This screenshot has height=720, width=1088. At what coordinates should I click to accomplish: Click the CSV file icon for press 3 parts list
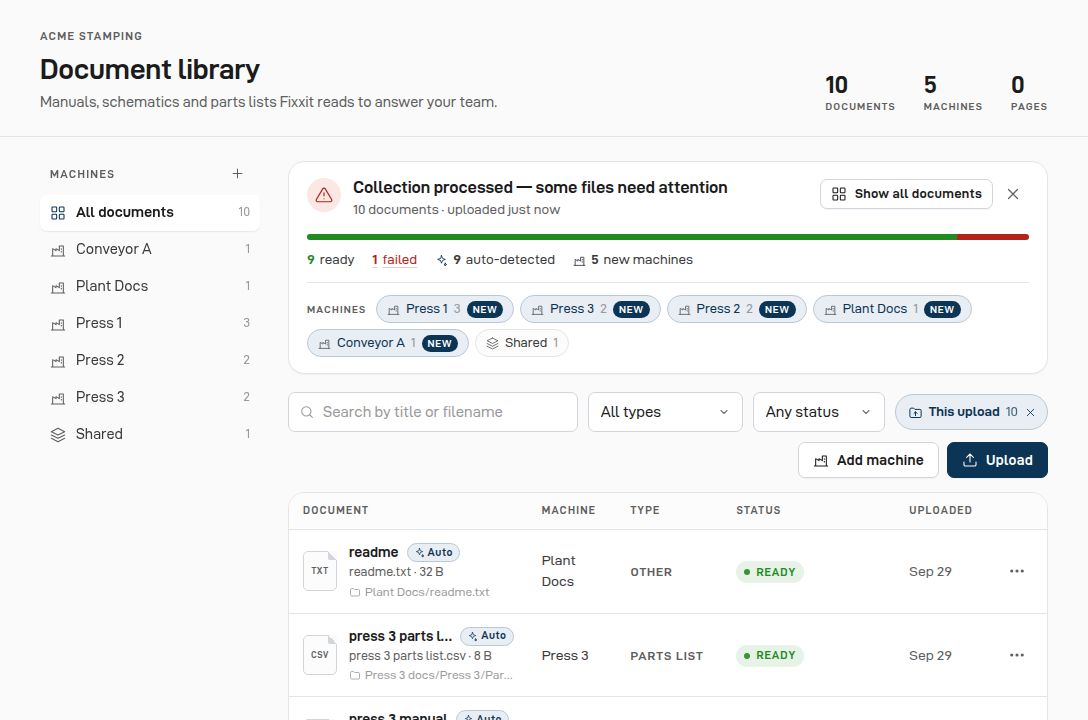click(320, 655)
